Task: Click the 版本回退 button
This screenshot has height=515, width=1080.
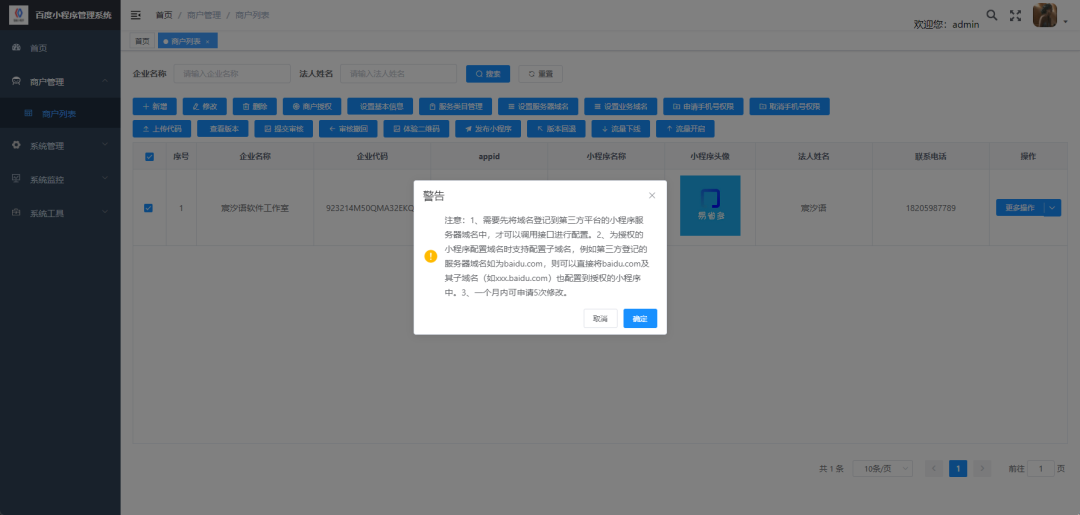Action: click(556, 129)
